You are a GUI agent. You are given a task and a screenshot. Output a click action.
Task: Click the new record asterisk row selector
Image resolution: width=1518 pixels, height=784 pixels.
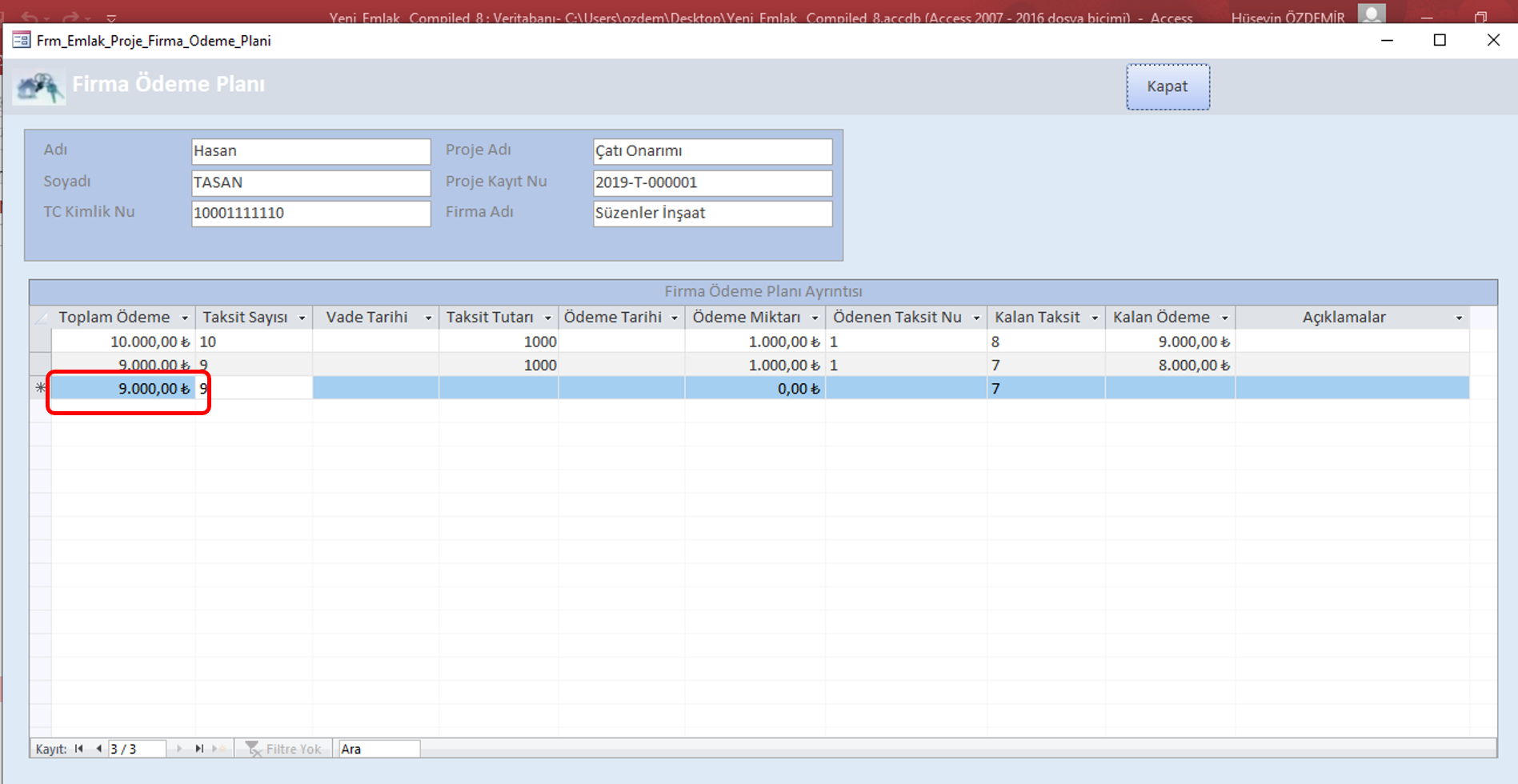tap(40, 388)
